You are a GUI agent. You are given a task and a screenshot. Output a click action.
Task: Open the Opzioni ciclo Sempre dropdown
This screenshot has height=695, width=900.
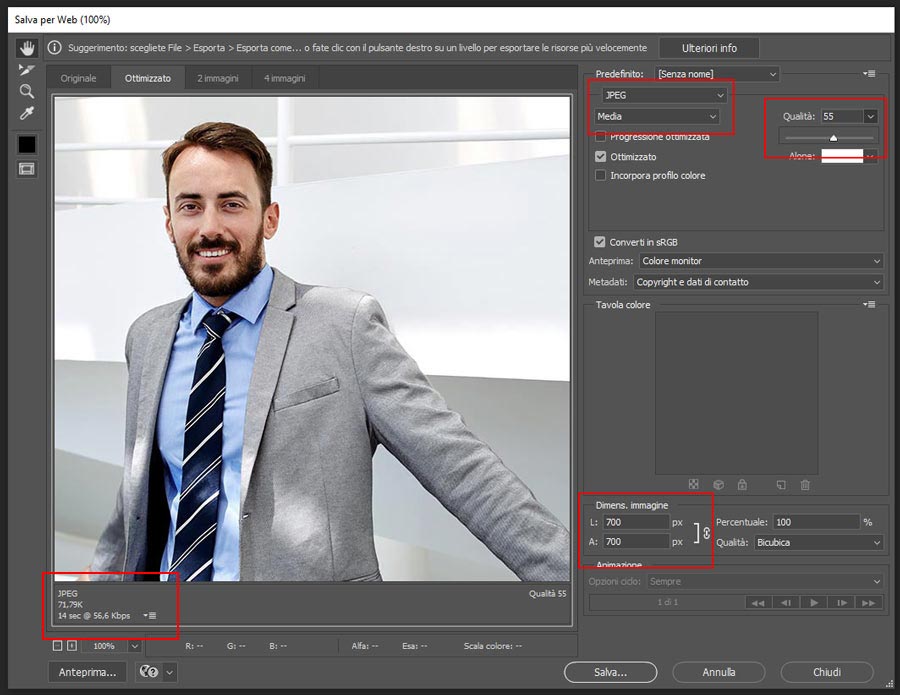(765, 581)
